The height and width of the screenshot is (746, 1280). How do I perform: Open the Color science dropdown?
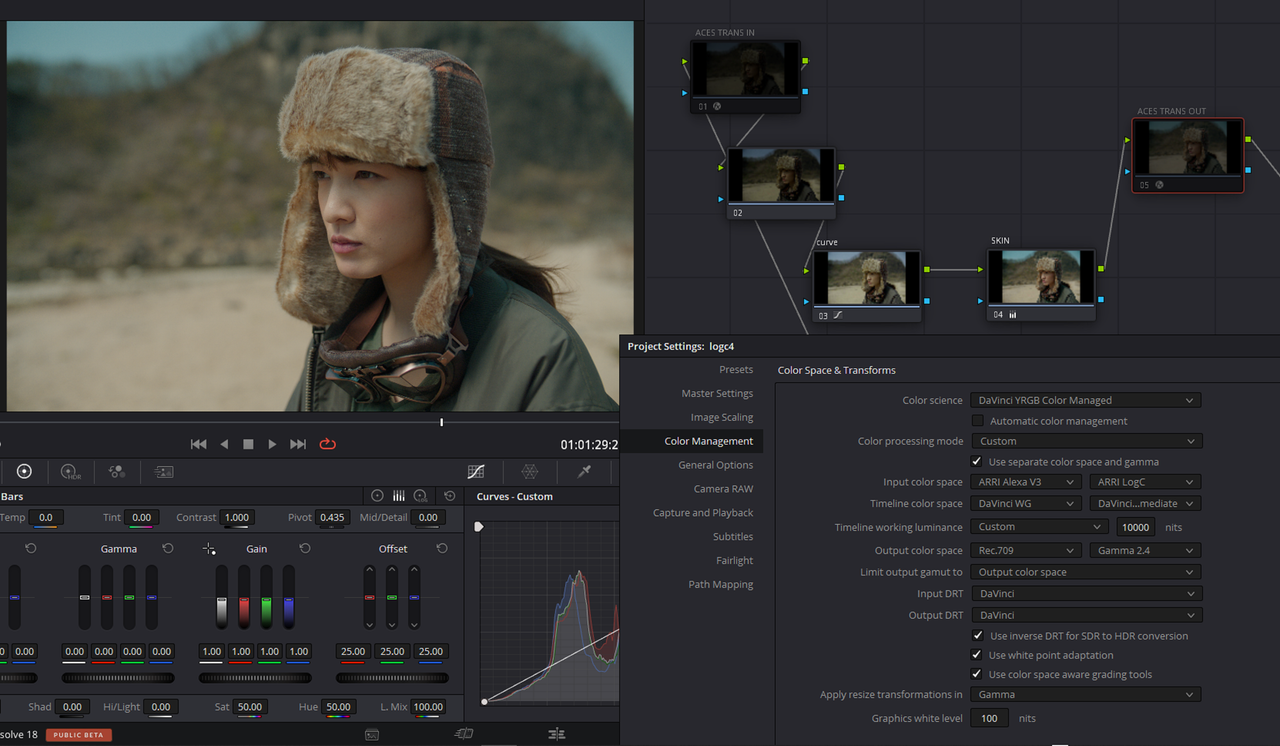click(x=1086, y=400)
